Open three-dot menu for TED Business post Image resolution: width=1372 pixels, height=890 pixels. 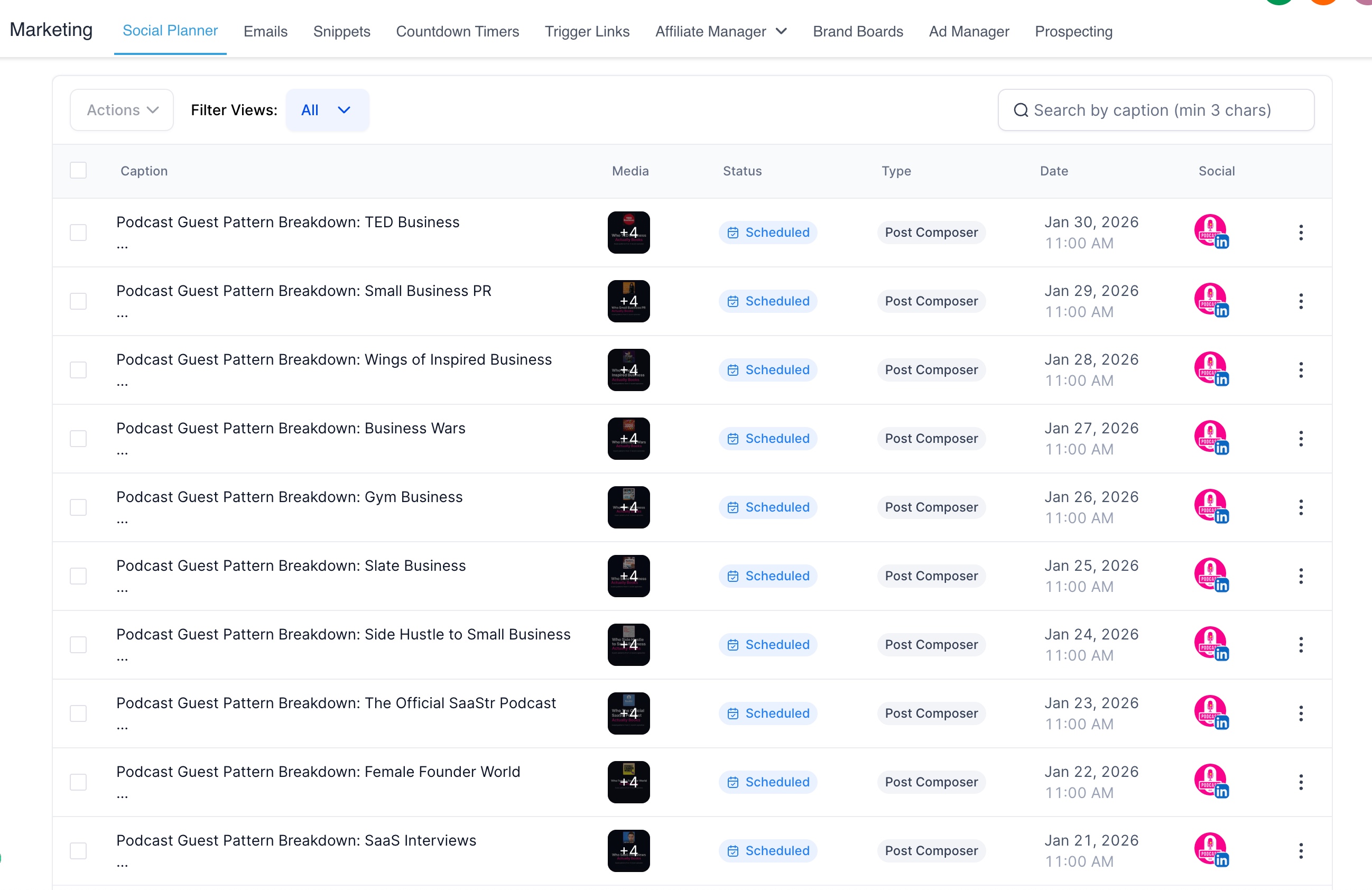point(1301,233)
